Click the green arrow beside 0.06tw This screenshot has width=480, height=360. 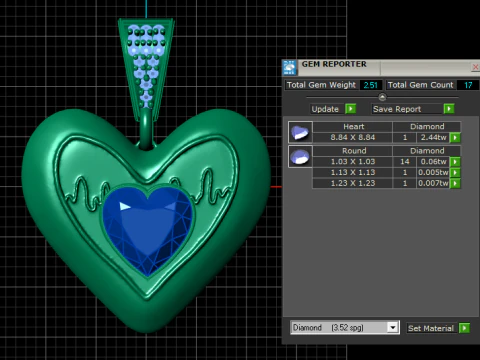[x=455, y=162]
